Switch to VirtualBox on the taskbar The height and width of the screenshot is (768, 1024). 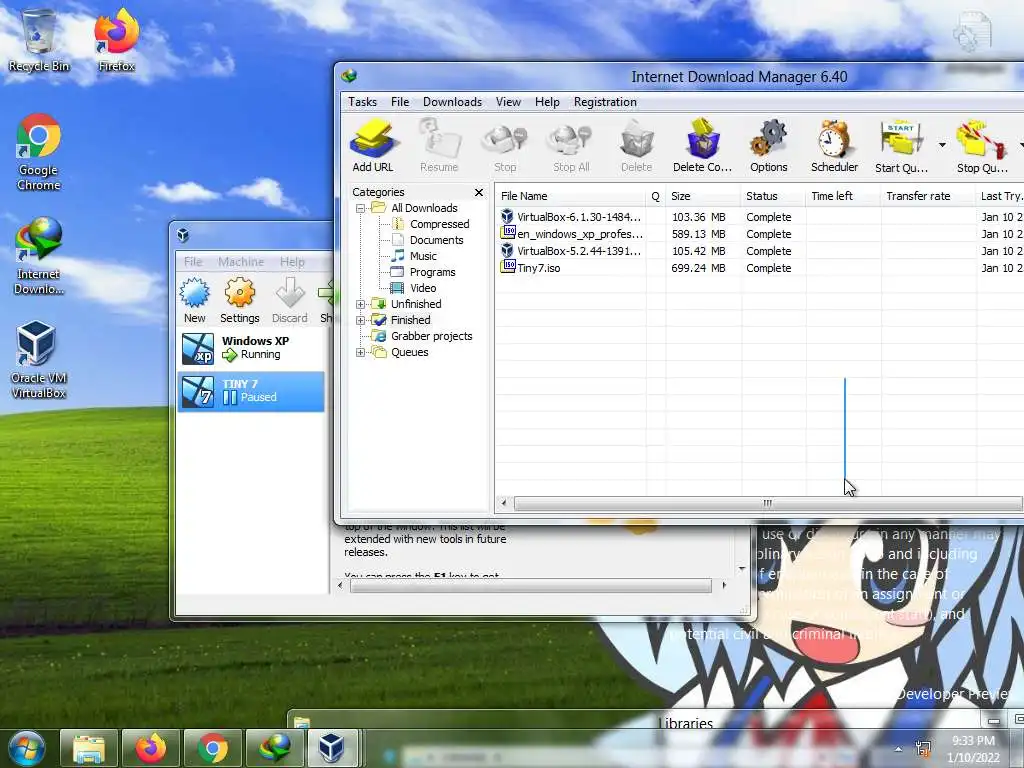(332, 748)
